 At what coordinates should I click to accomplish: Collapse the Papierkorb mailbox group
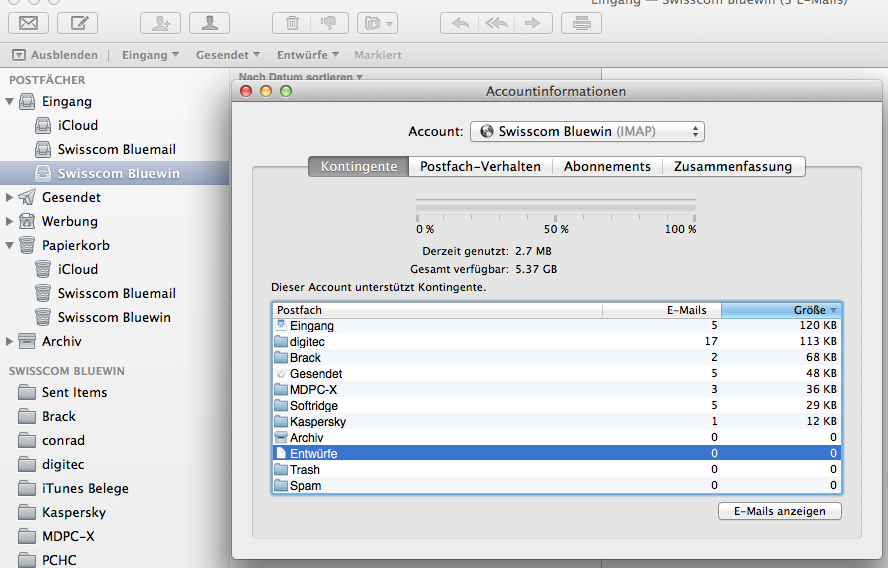click(9, 246)
